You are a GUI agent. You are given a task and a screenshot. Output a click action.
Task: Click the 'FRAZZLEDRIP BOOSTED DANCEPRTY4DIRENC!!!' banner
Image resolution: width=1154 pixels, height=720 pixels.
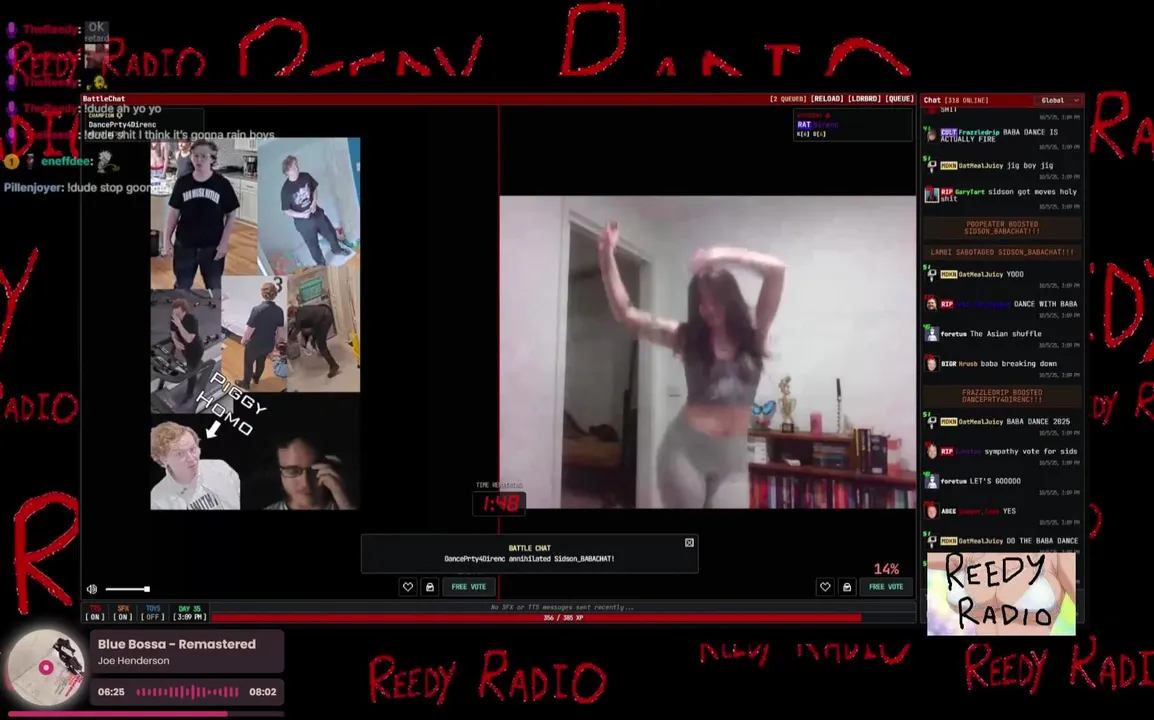pos(1002,396)
